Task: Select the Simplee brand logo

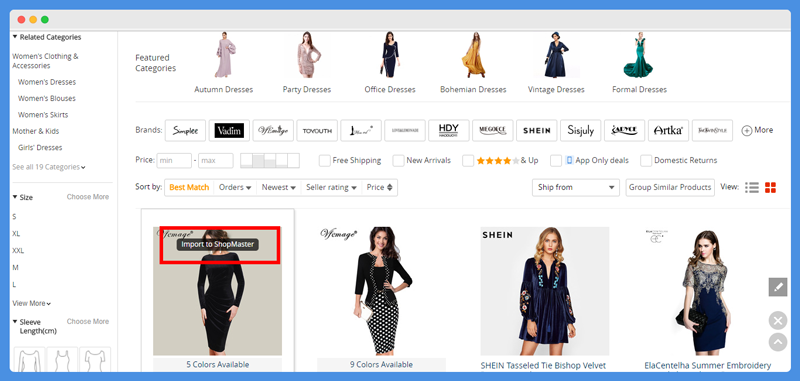Action: (185, 131)
